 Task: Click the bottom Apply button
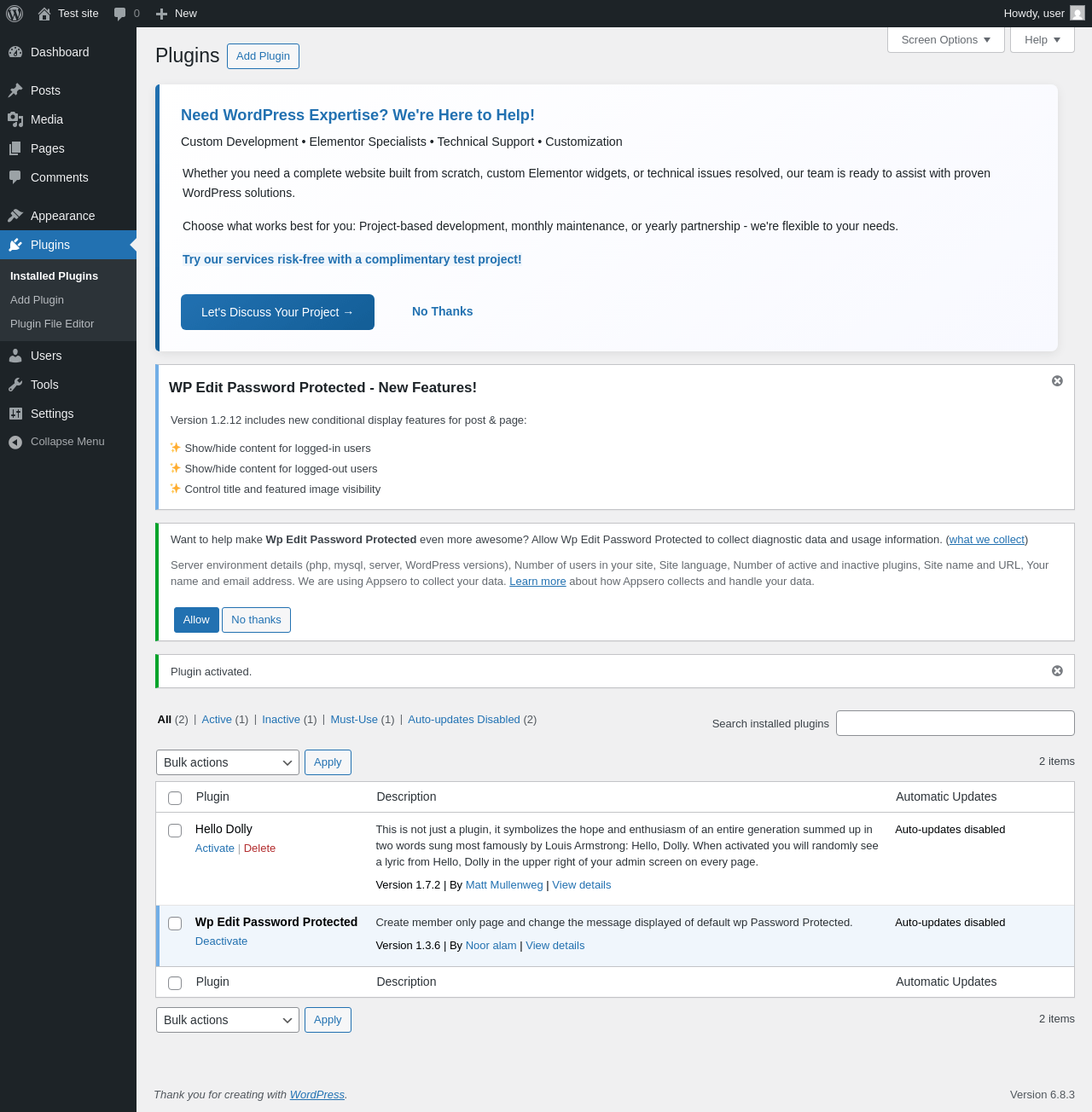point(328,1020)
